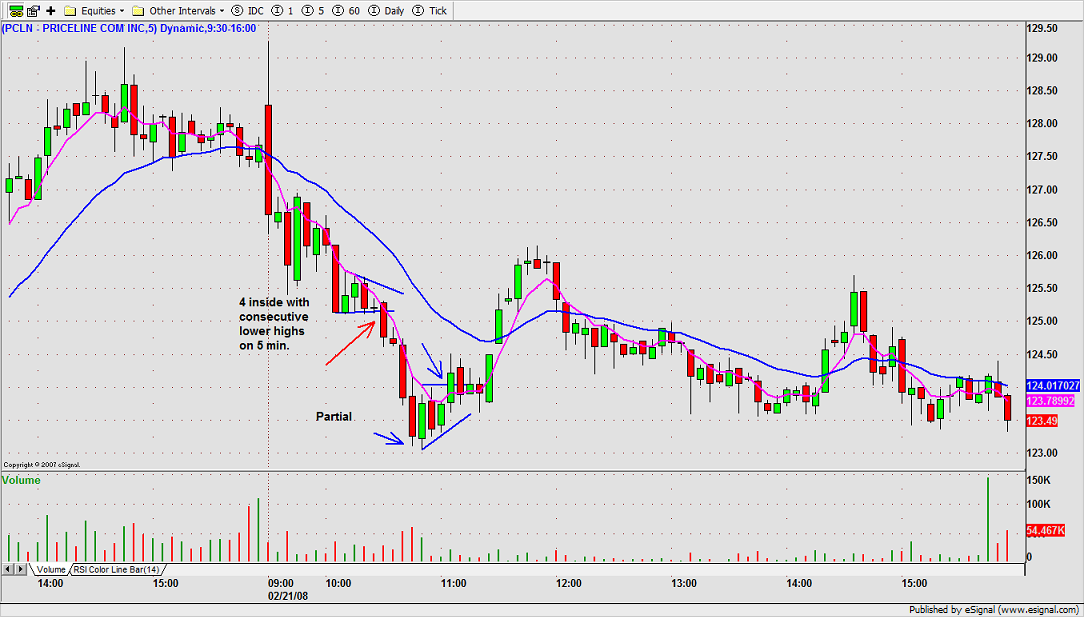1084x617 pixels.
Task: Click the Other Intervals folder icon
Action: (138, 10)
